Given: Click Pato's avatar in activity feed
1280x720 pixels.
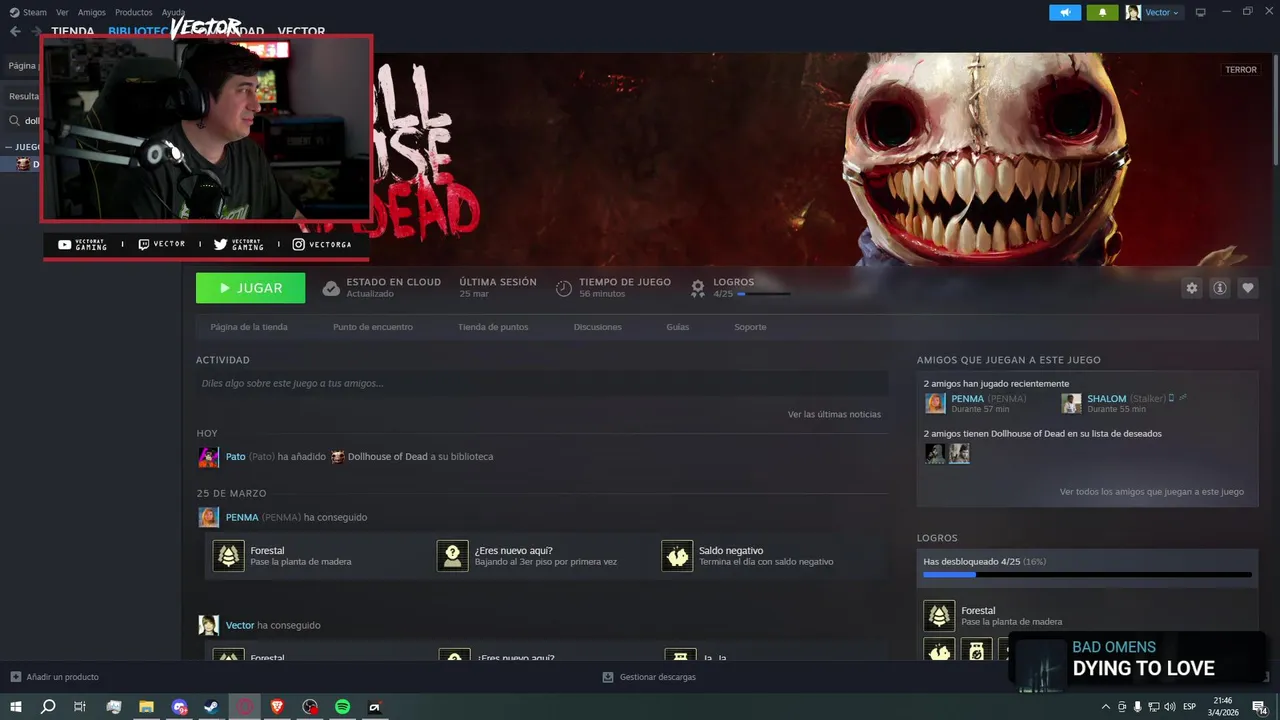Looking at the screenshot, I should point(208,457).
